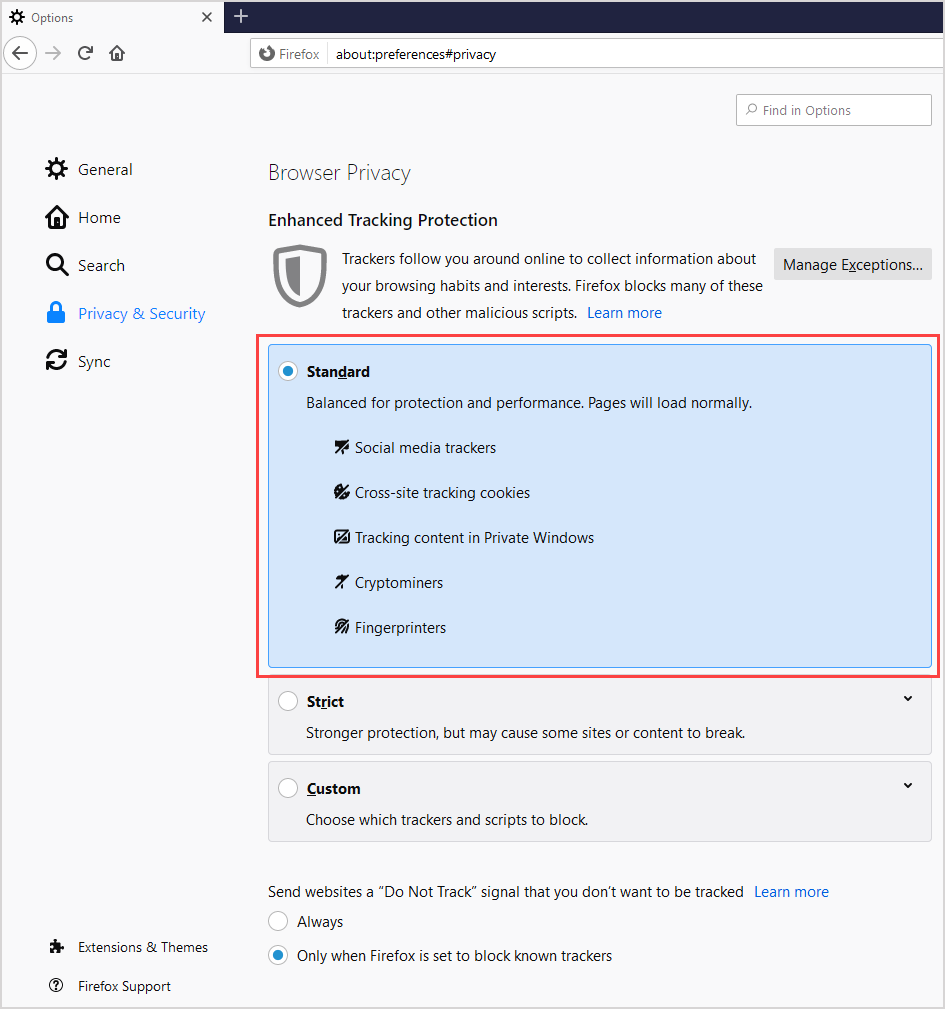Reload the page with the refresh icon
This screenshot has width=945, height=1009.
coord(85,53)
